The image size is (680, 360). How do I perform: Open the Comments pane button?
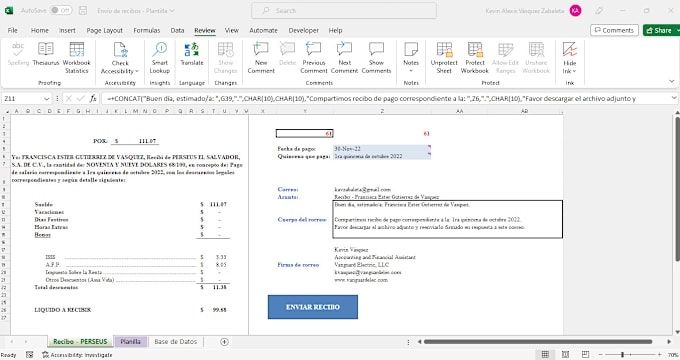pyautogui.click(x=614, y=30)
